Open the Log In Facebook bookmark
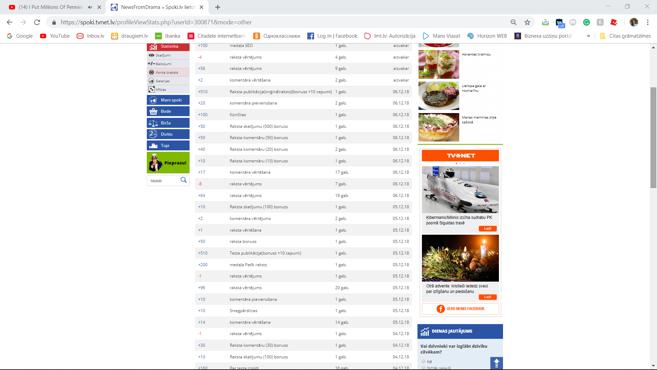The width and height of the screenshot is (657, 370). click(x=332, y=36)
